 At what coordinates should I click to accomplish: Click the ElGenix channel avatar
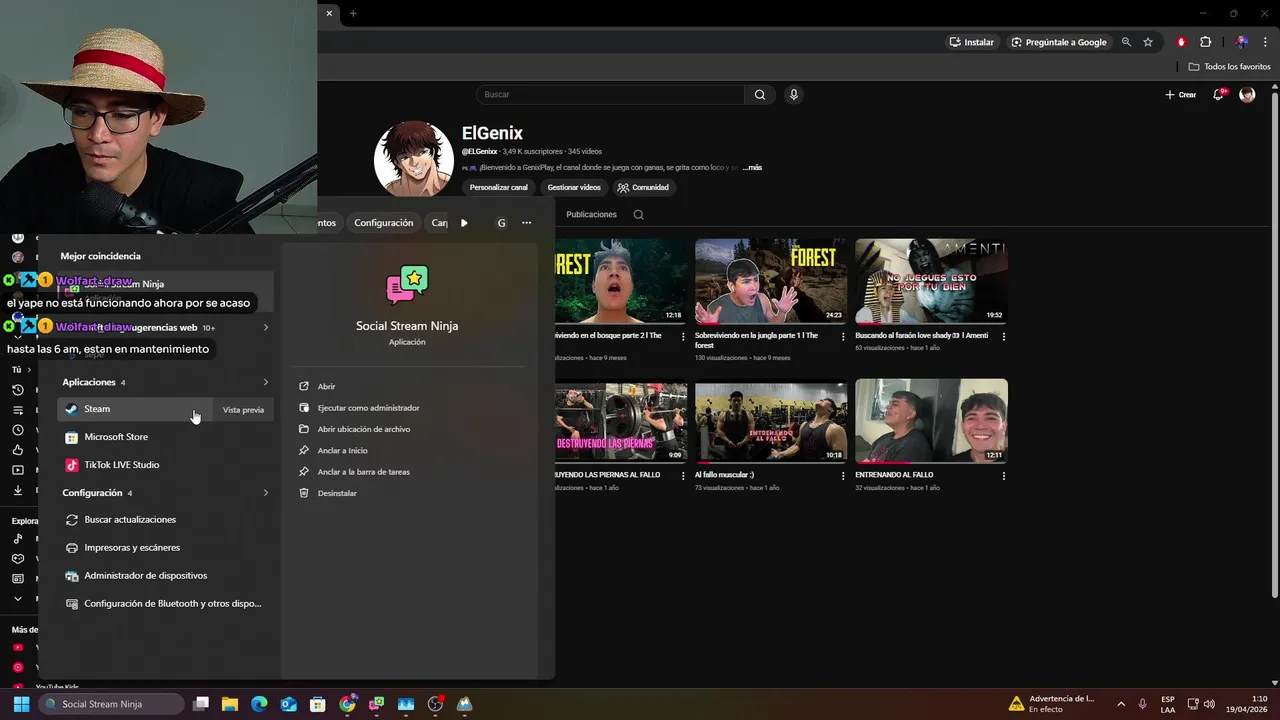click(x=414, y=161)
